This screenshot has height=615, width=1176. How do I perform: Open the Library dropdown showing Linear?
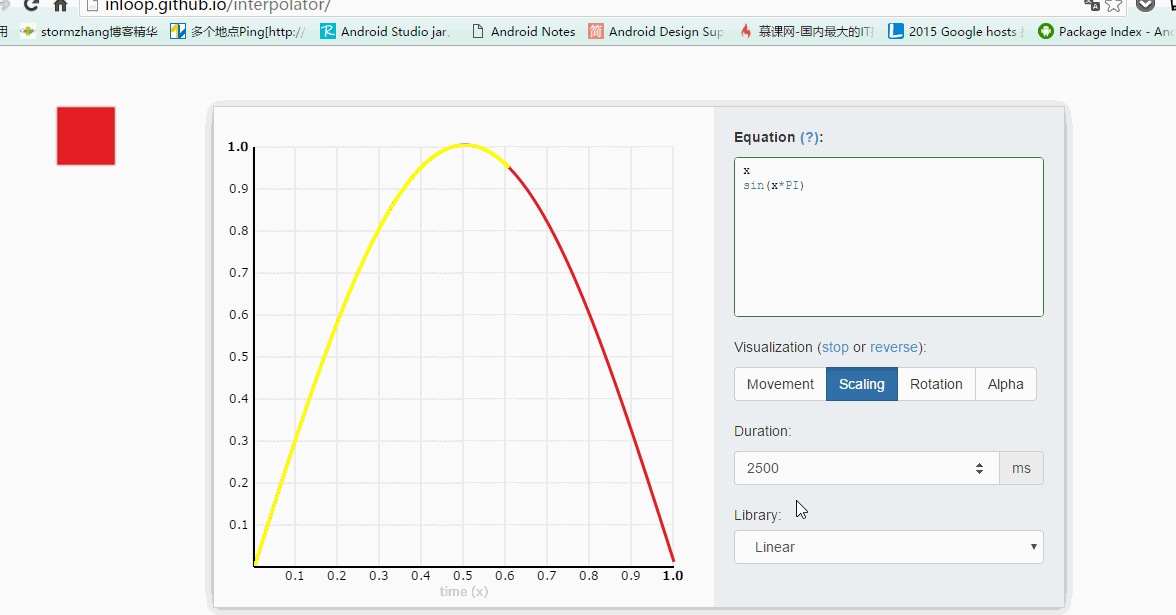[x=889, y=548]
